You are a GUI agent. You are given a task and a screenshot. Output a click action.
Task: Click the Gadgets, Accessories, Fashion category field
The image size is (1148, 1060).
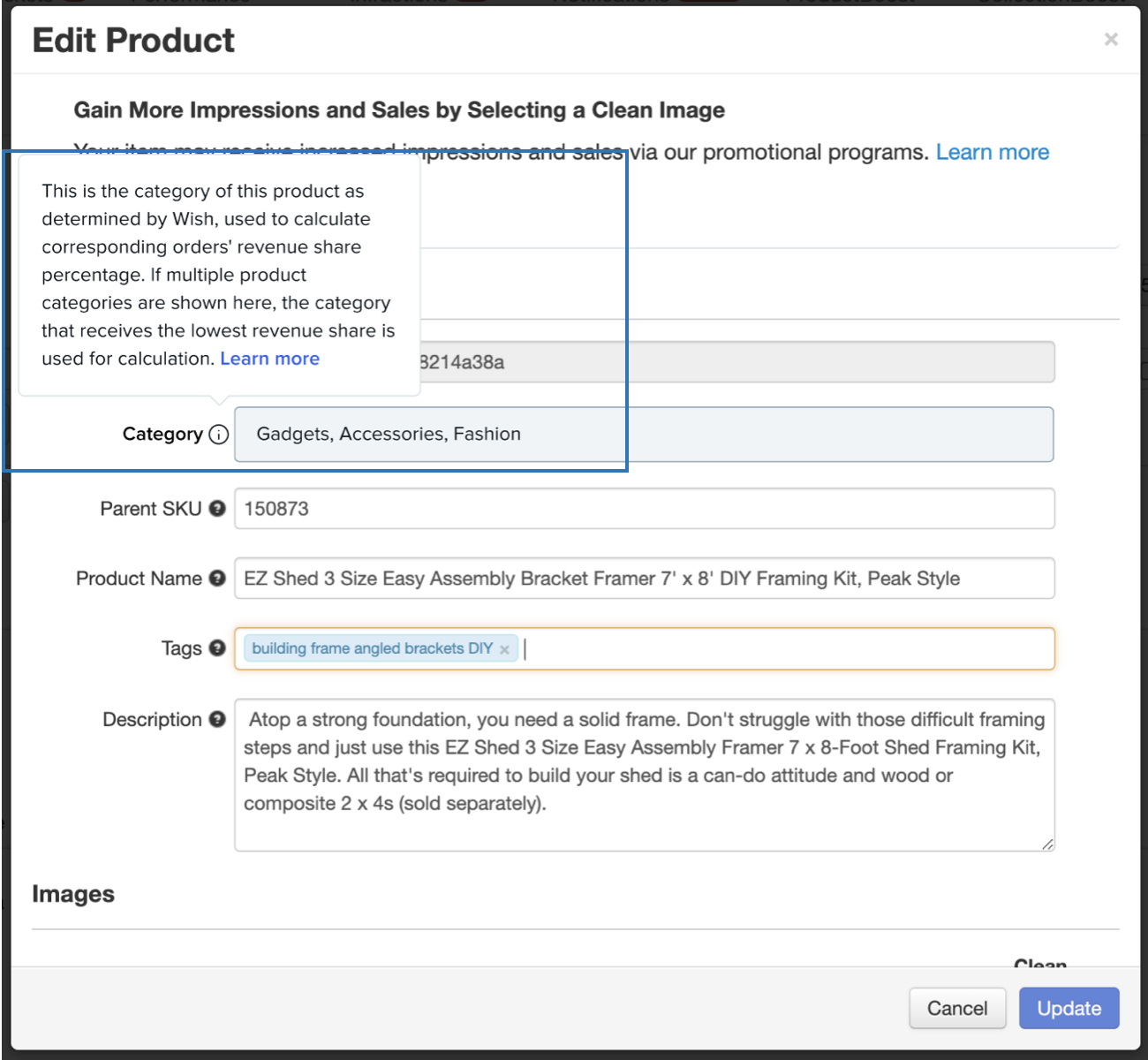(644, 435)
